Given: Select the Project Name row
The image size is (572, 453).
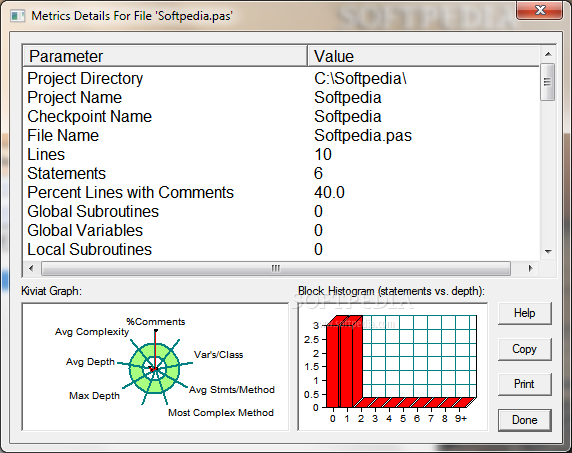Looking at the screenshot, I should [281, 97].
